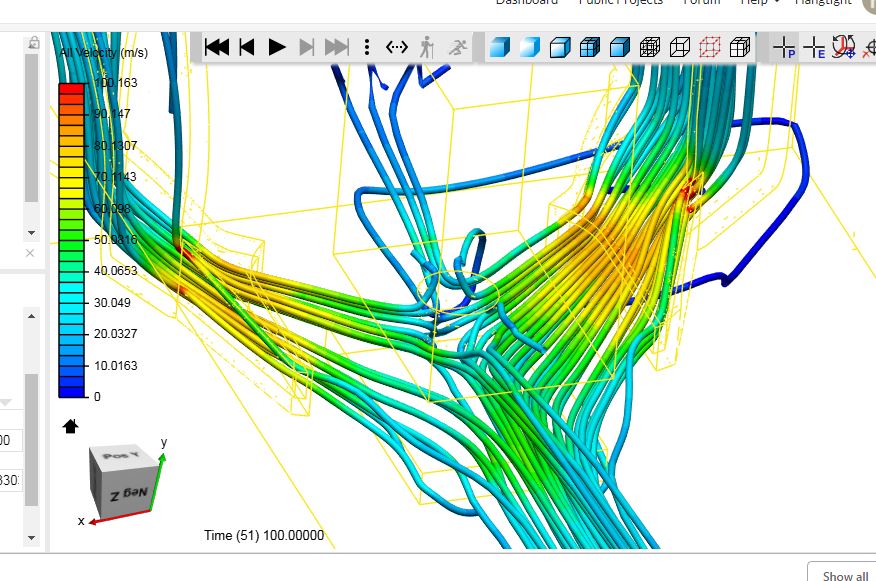Viewport: 876px width, 581px height.
Task: Click the upper left panel scrollbar thumb
Action: click(x=31, y=127)
